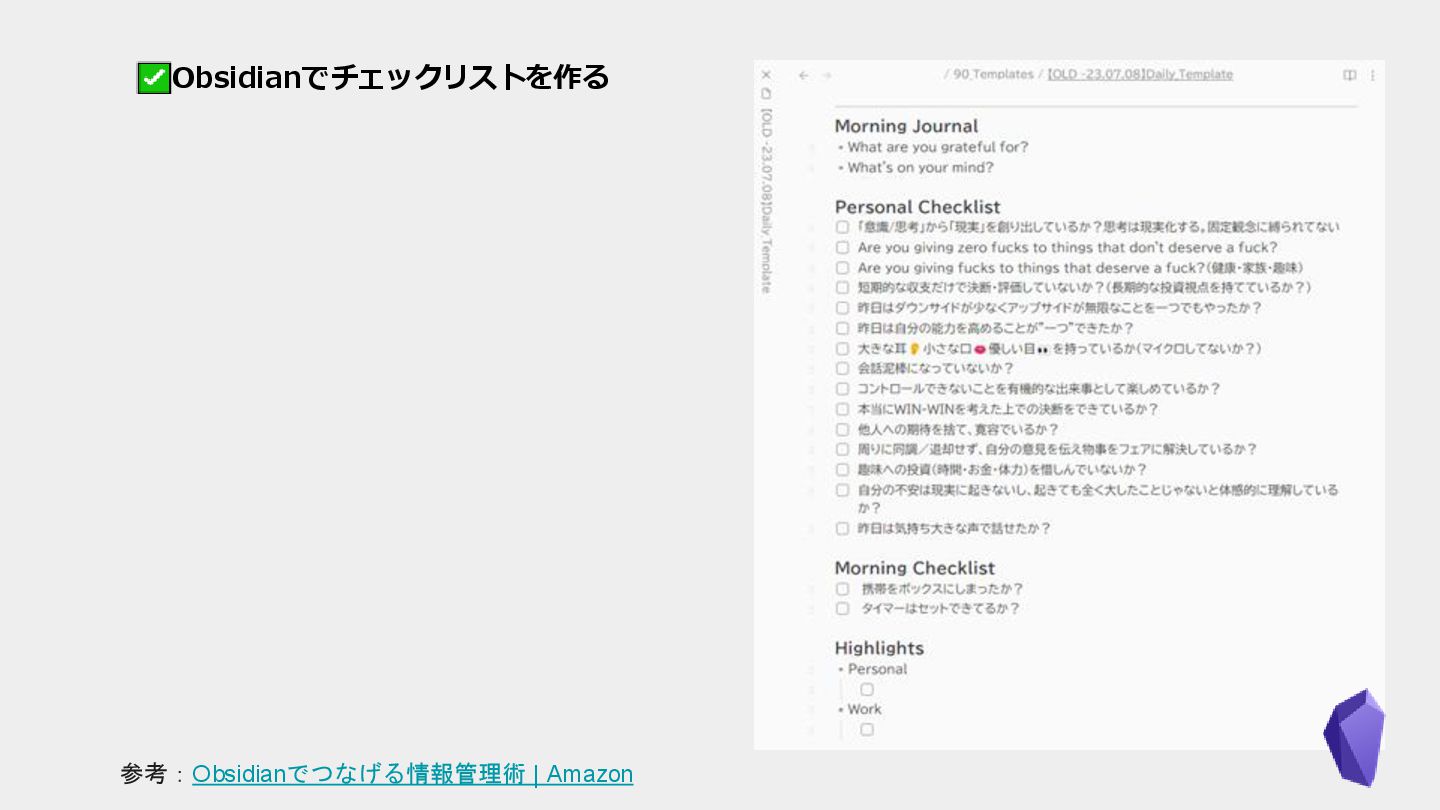Image resolution: width=1440 pixels, height=810 pixels.
Task: Close the Obsidian note tab with X icon
Action: coord(766,75)
